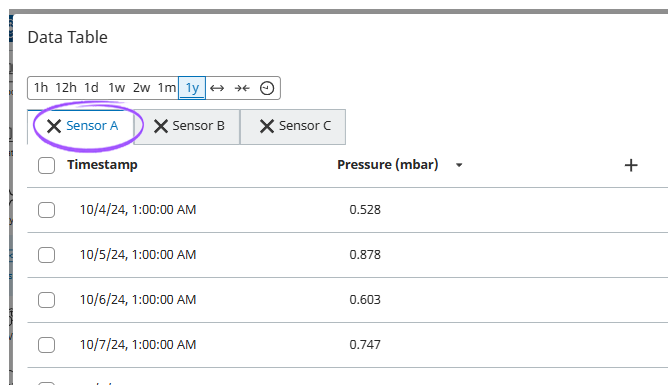Click timestamp 10/6/24, 1:00:00 AM
Viewport: 668px width, 385px height.
point(138,300)
